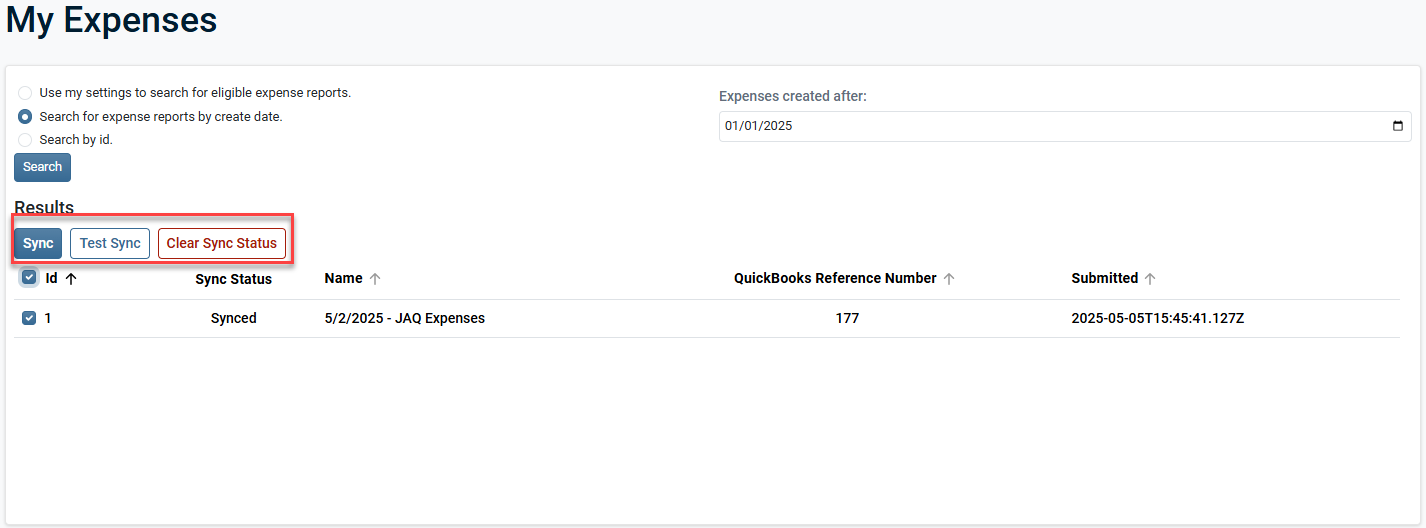Click the blue Sync button
1426x528 pixels.
point(38,244)
